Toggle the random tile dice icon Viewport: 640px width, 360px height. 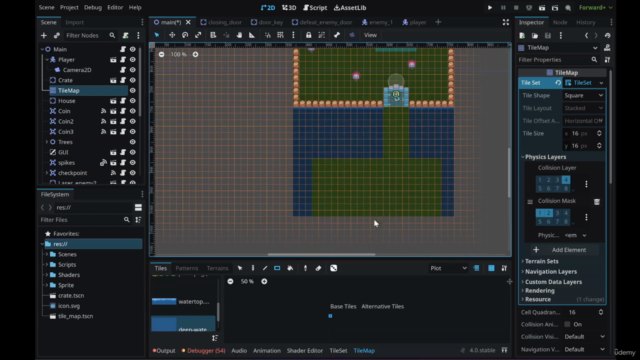click(x=333, y=268)
